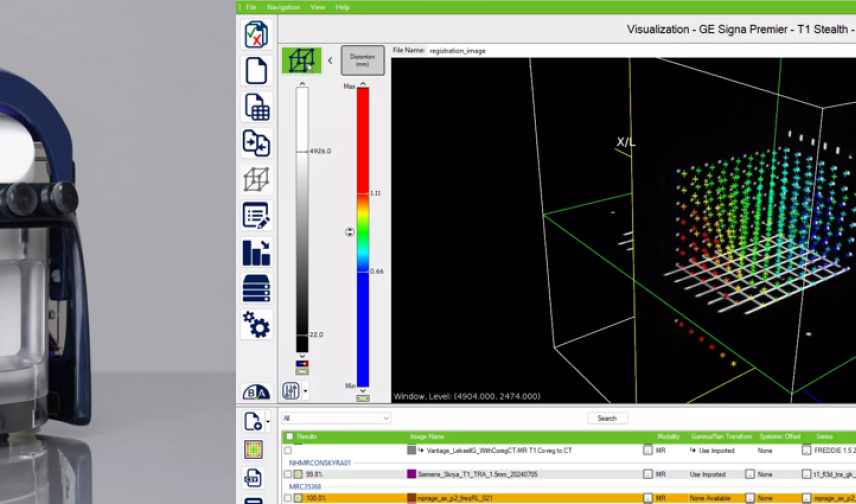Click the result status icon beside 99.8%
Screen dimensions: 856x504
pyautogui.click(x=298, y=475)
